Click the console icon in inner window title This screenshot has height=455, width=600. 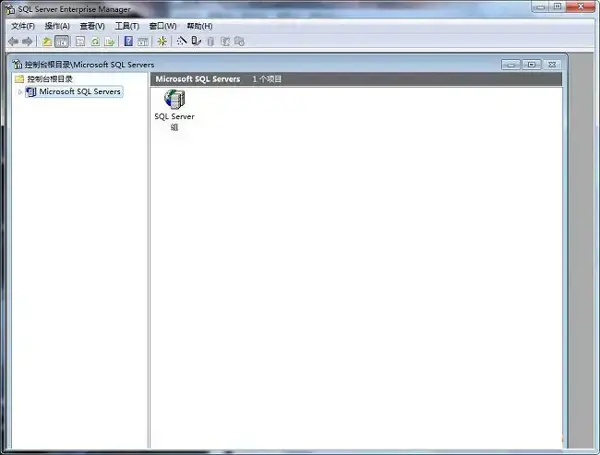[17, 64]
